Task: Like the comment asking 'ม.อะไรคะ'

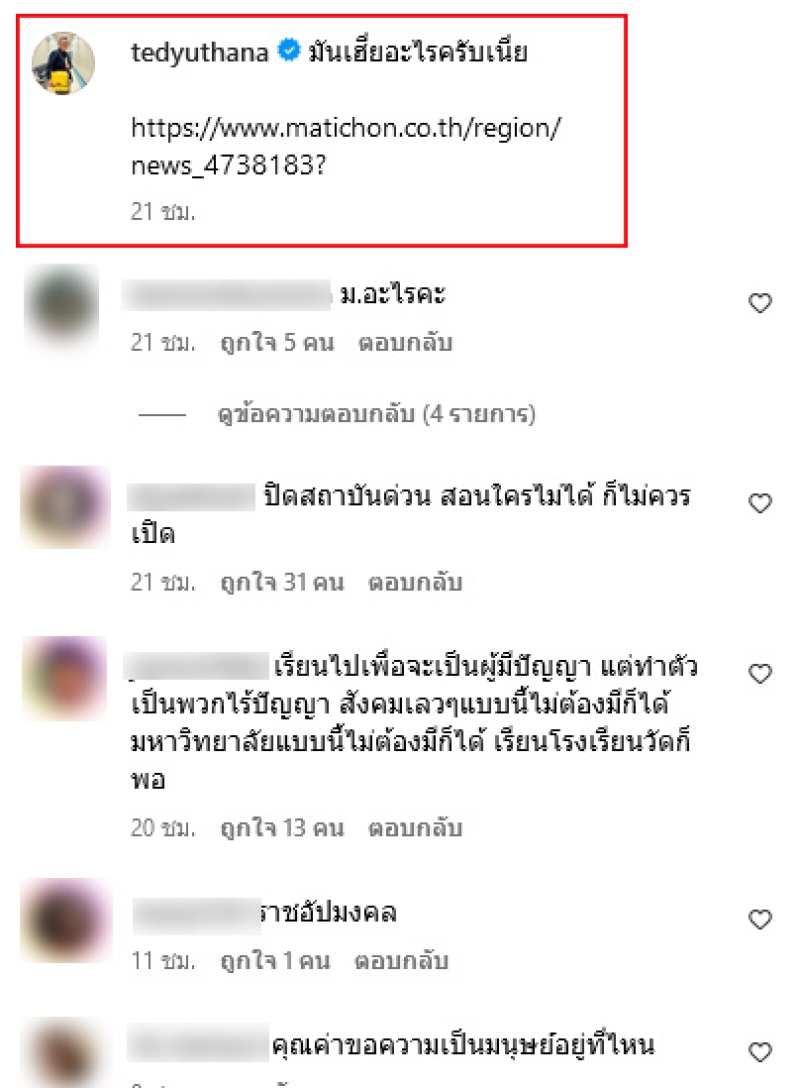Action: click(x=760, y=303)
